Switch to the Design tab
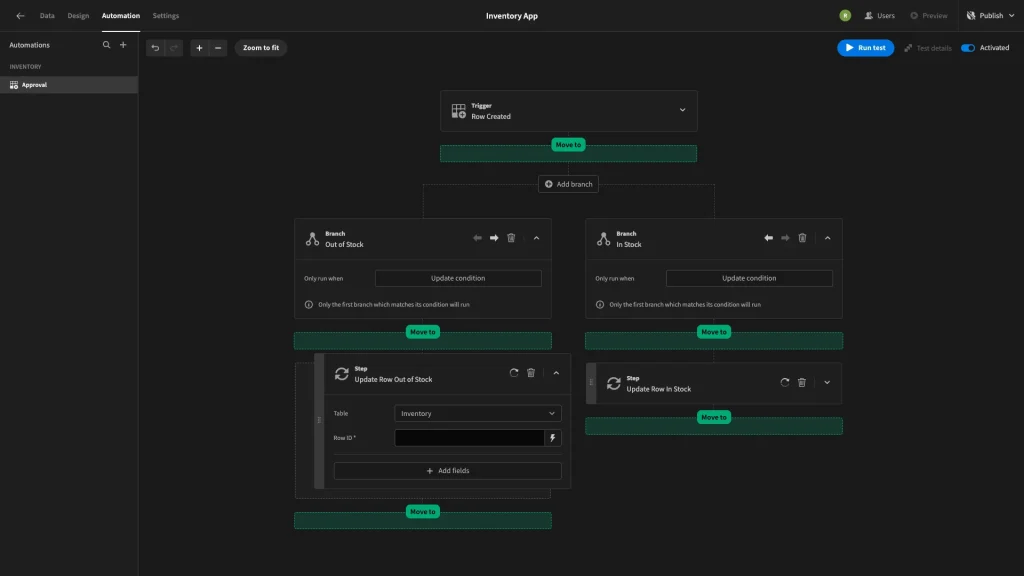The image size is (1024, 576). point(78,16)
